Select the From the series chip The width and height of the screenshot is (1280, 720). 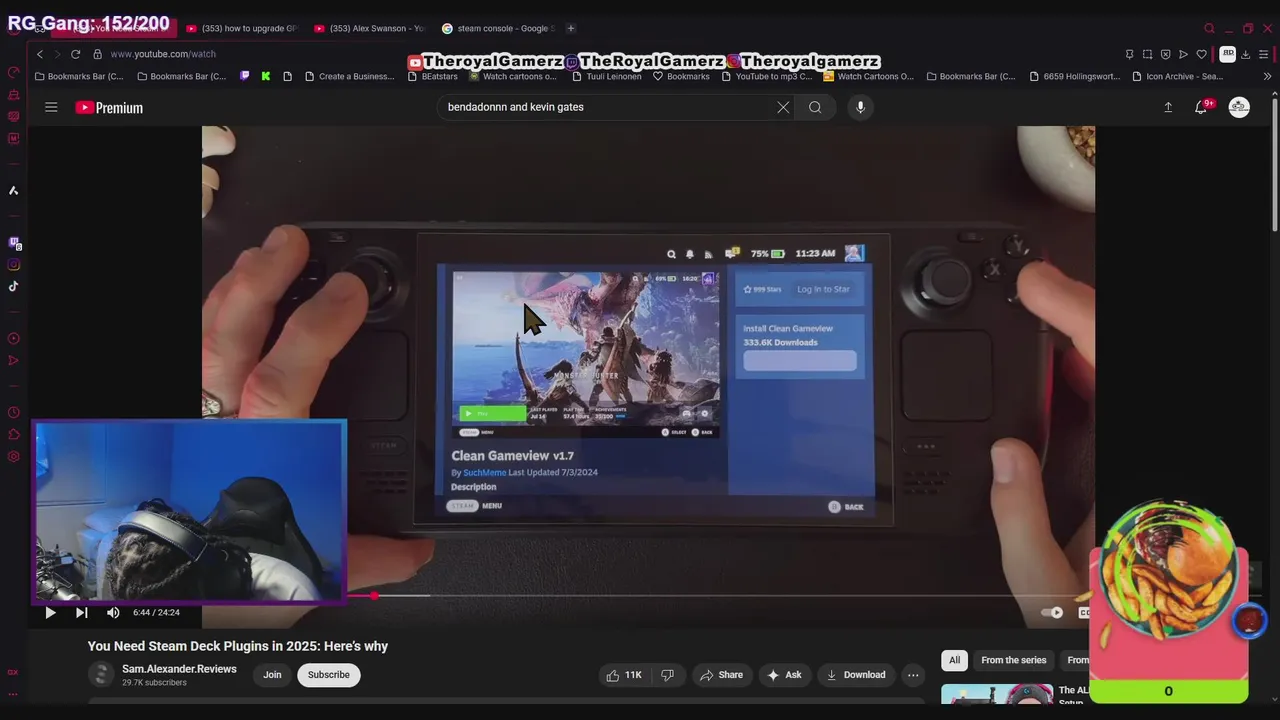pyautogui.click(x=1013, y=660)
